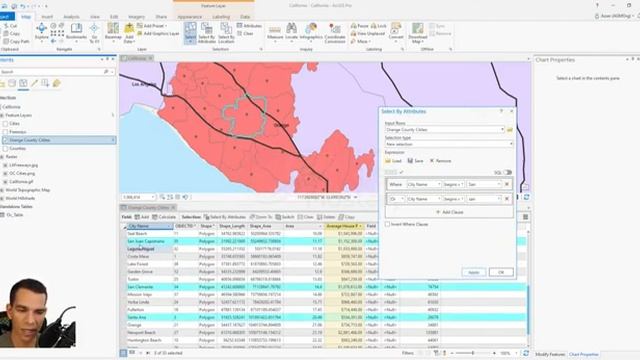Click the Apply button in dialog
640x360 pixels.
[x=473, y=272]
